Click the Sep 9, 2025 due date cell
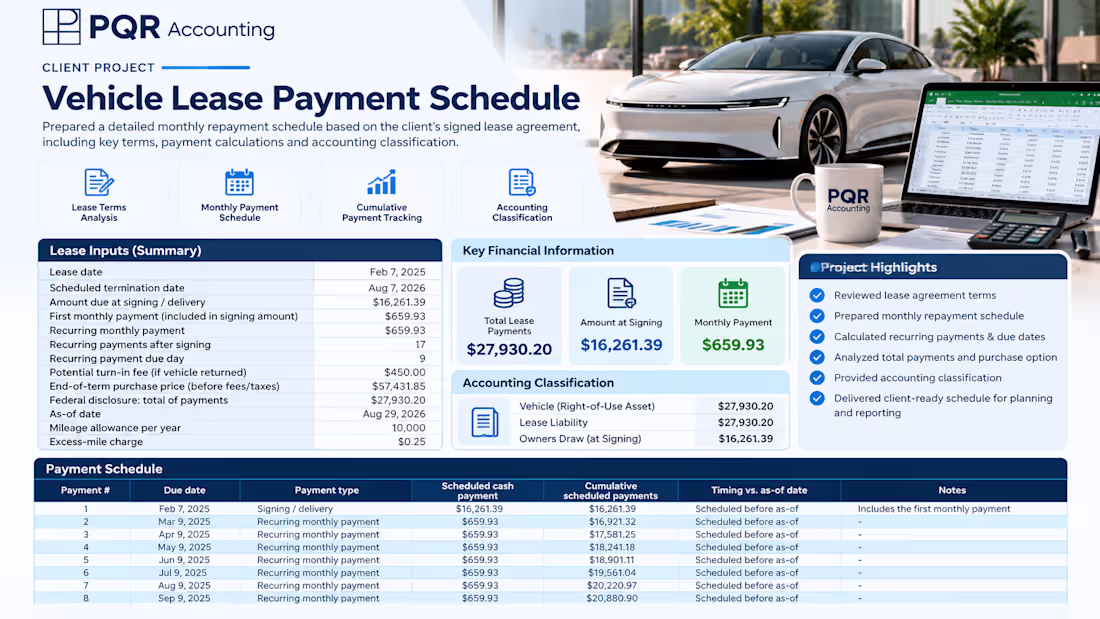Viewport: 1100px width, 619px height. pos(185,599)
